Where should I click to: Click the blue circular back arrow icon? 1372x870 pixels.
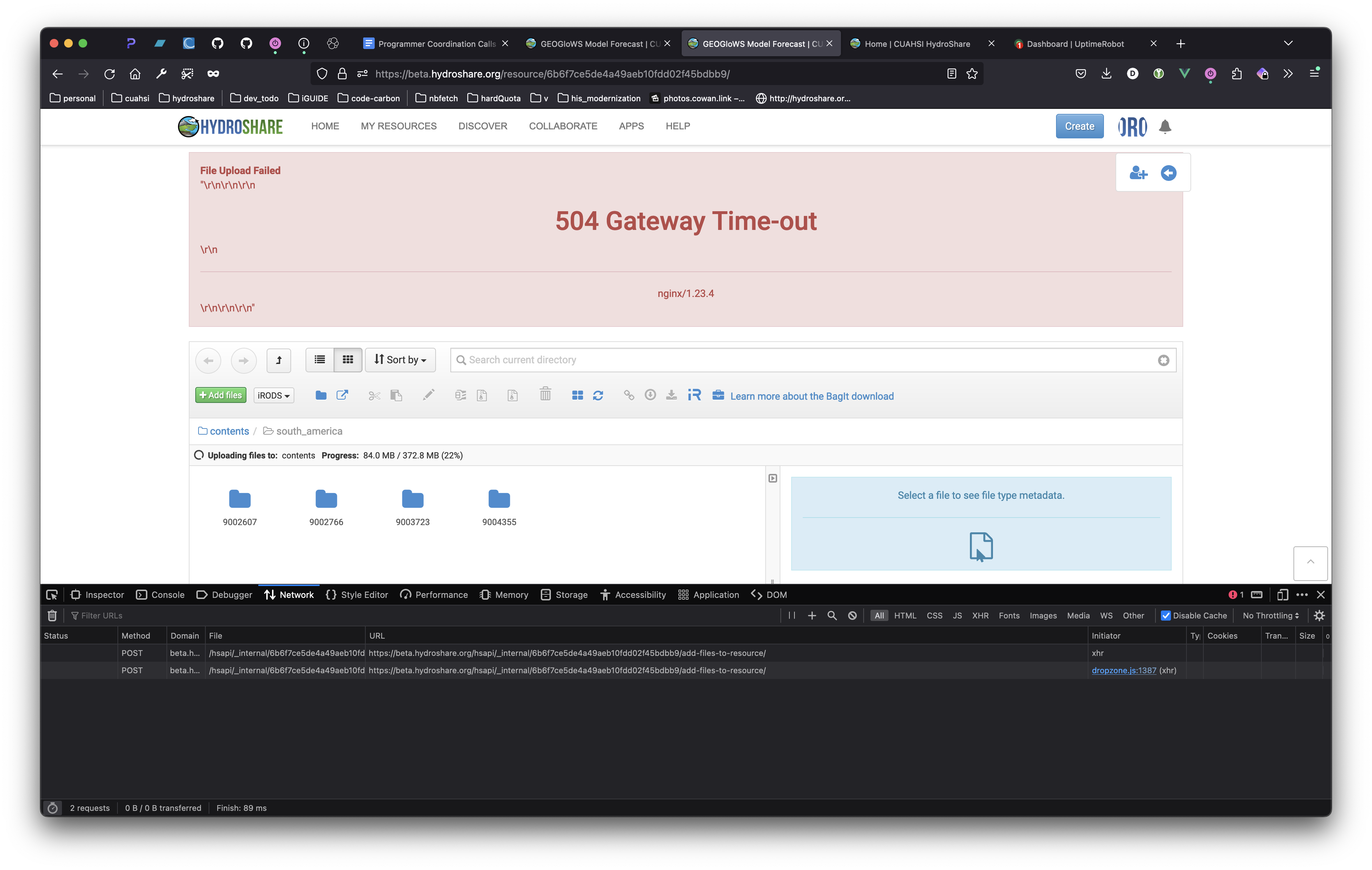[1168, 173]
